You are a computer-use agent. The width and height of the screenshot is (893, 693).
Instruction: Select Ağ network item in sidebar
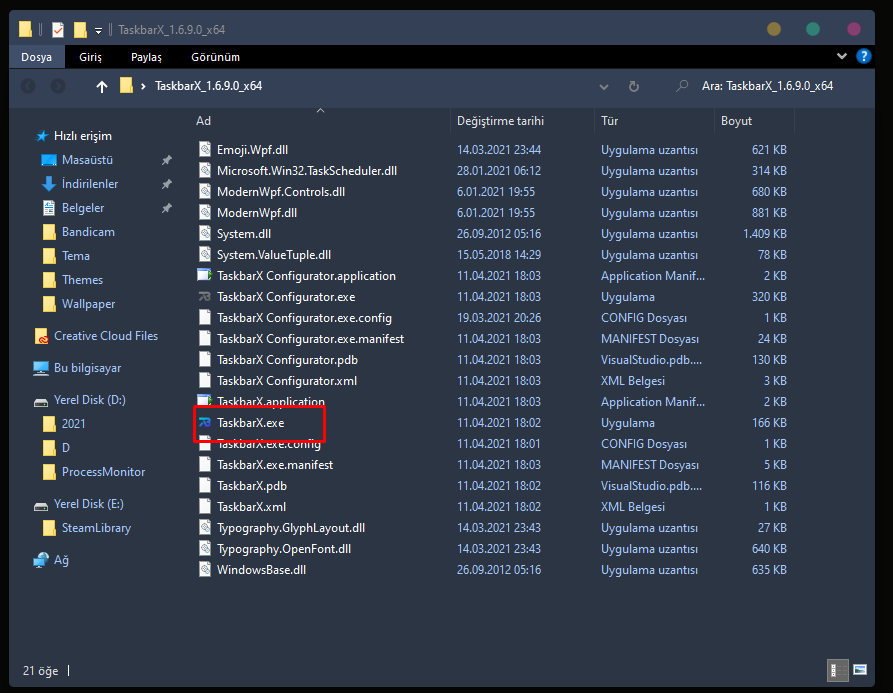coord(61,560)
